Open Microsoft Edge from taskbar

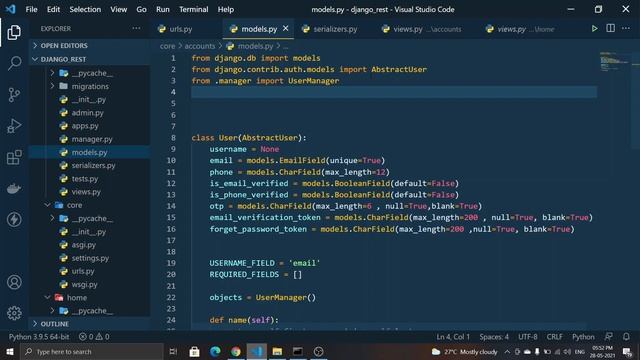click(215, 351)
